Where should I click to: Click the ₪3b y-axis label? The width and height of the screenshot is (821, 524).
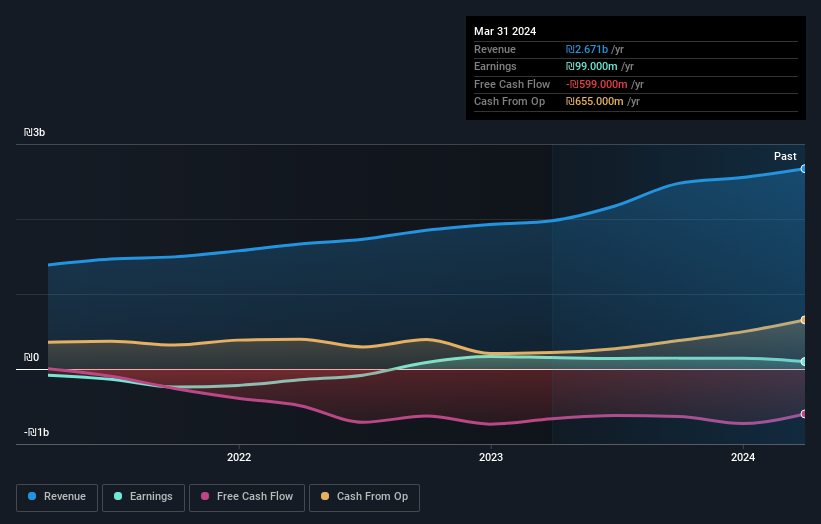34,132
